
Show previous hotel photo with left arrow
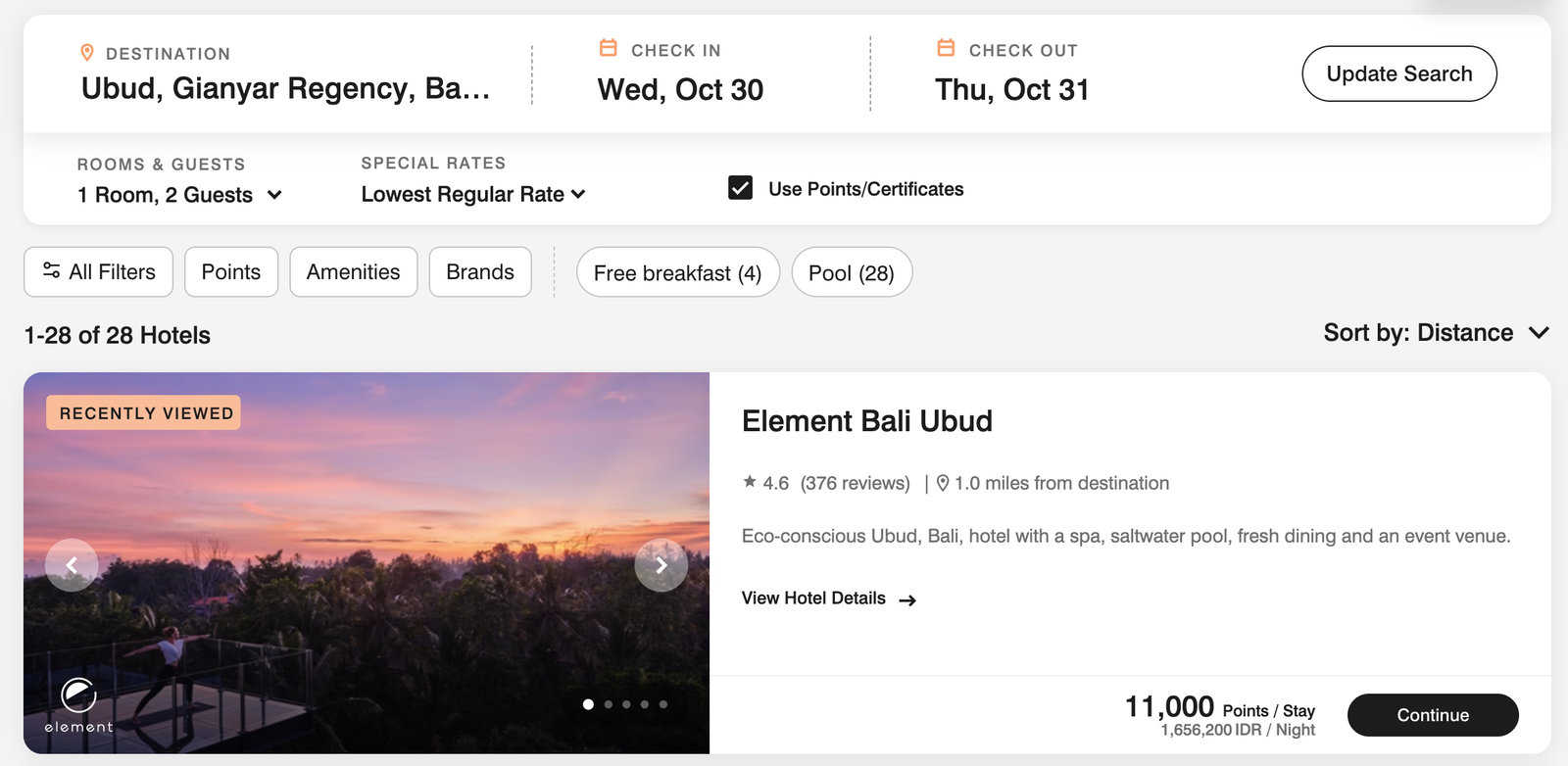click(72, 565)
